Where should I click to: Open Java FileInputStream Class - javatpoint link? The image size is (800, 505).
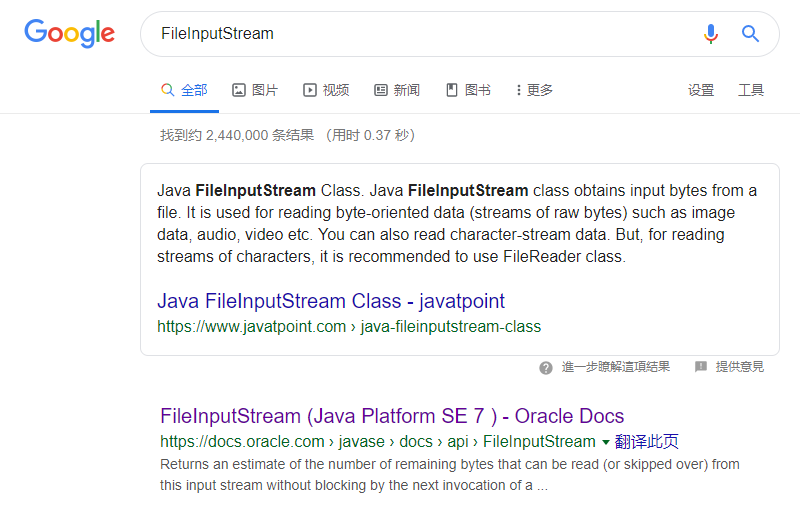[331, 301]
